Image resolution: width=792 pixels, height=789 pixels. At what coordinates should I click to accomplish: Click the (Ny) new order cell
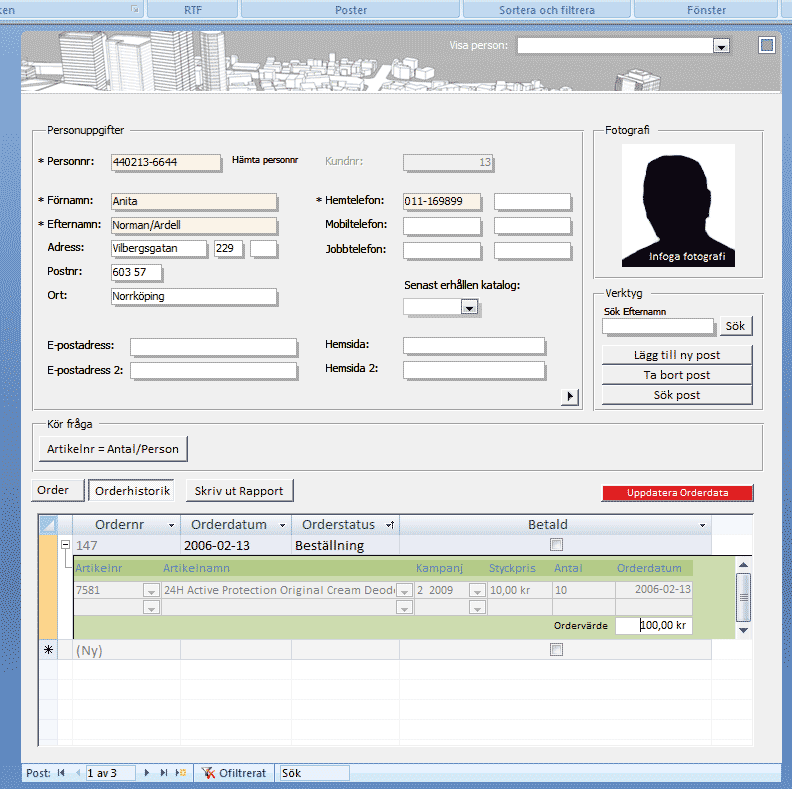tap(126, 650)
